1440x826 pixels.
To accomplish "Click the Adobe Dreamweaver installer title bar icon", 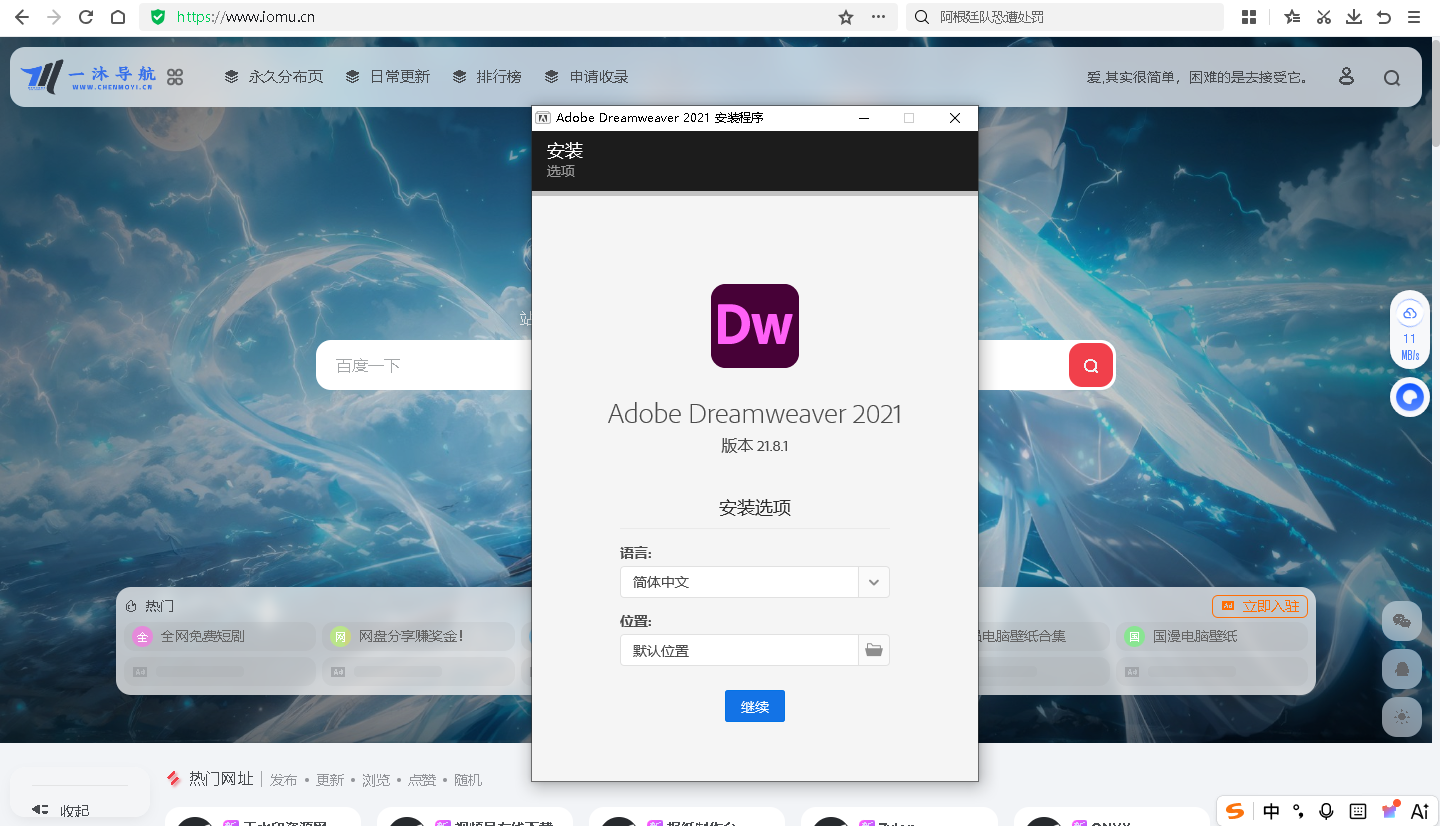I will tap(543, 118).
